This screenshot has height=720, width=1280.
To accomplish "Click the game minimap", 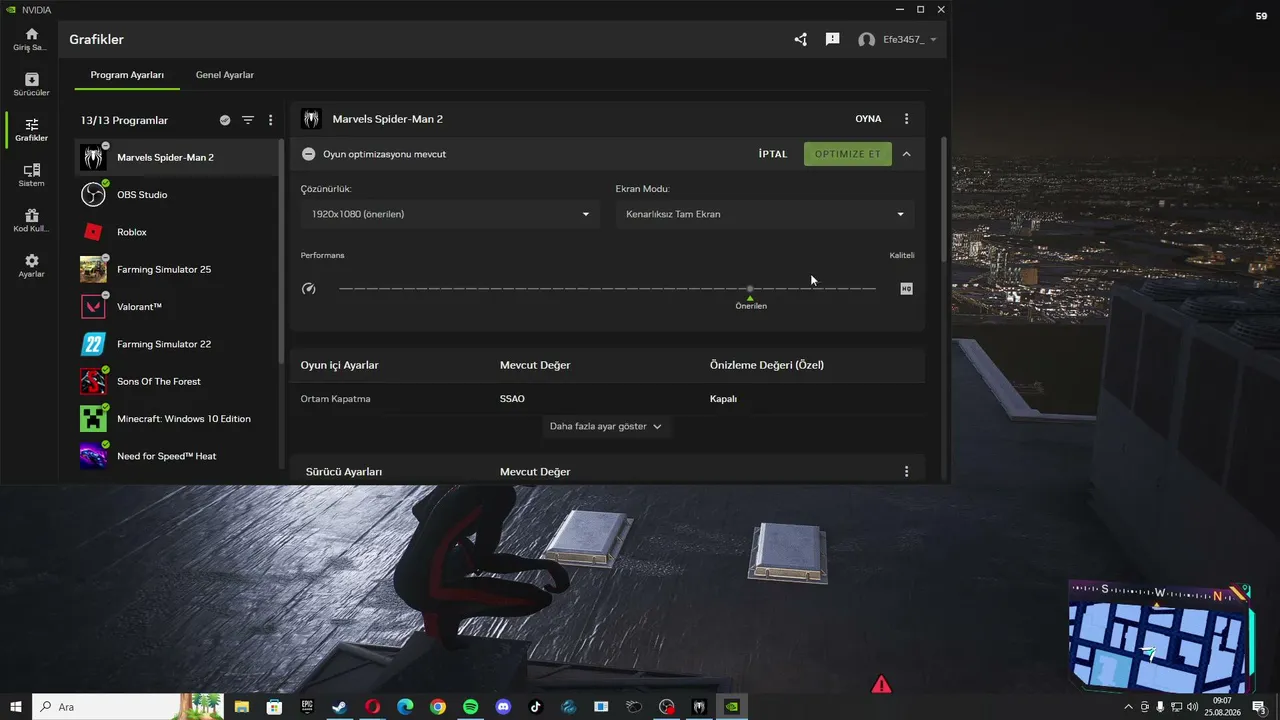I will point(1160,637).
